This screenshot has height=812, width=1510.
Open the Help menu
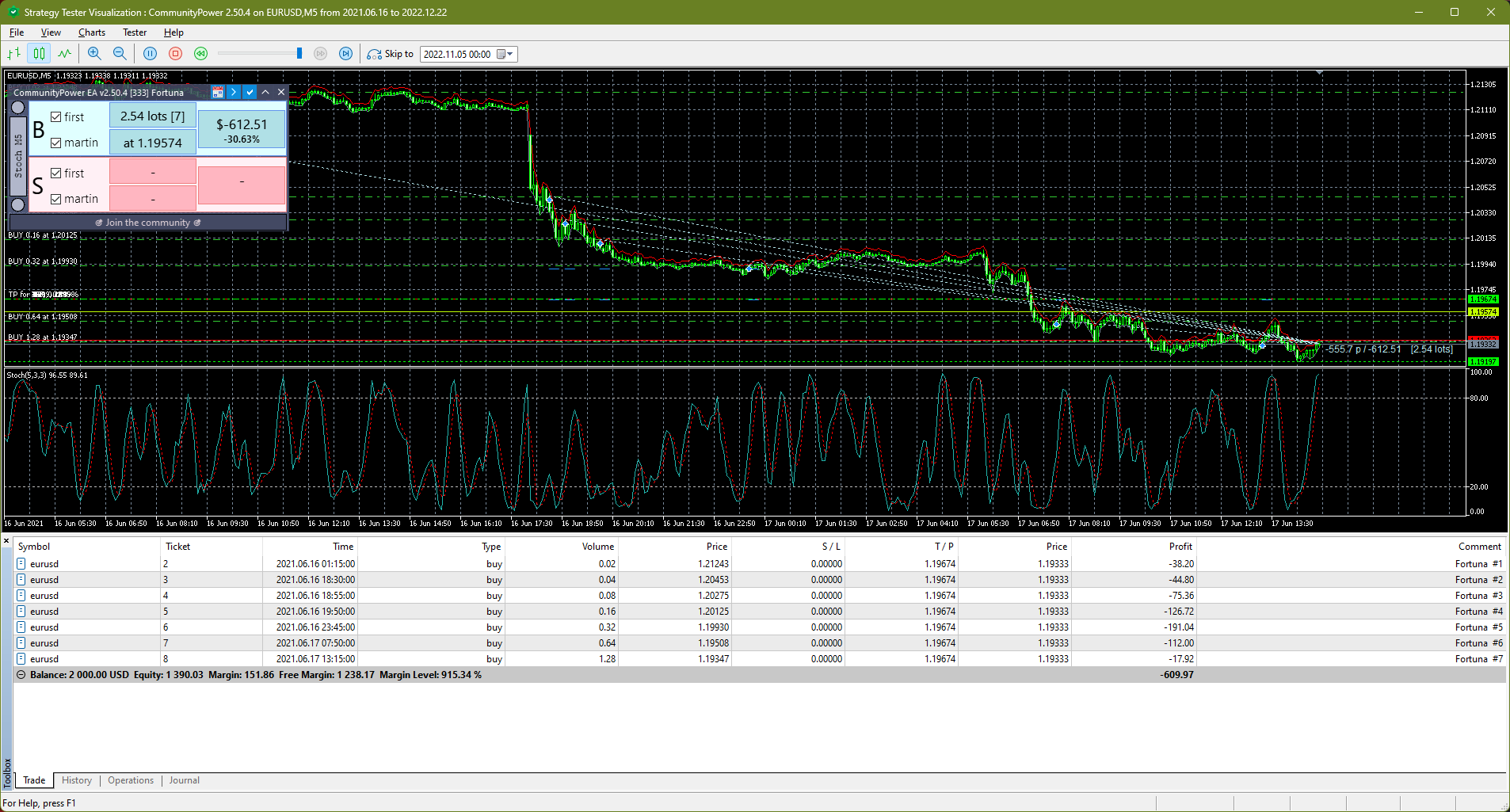(x=173, y=32)
